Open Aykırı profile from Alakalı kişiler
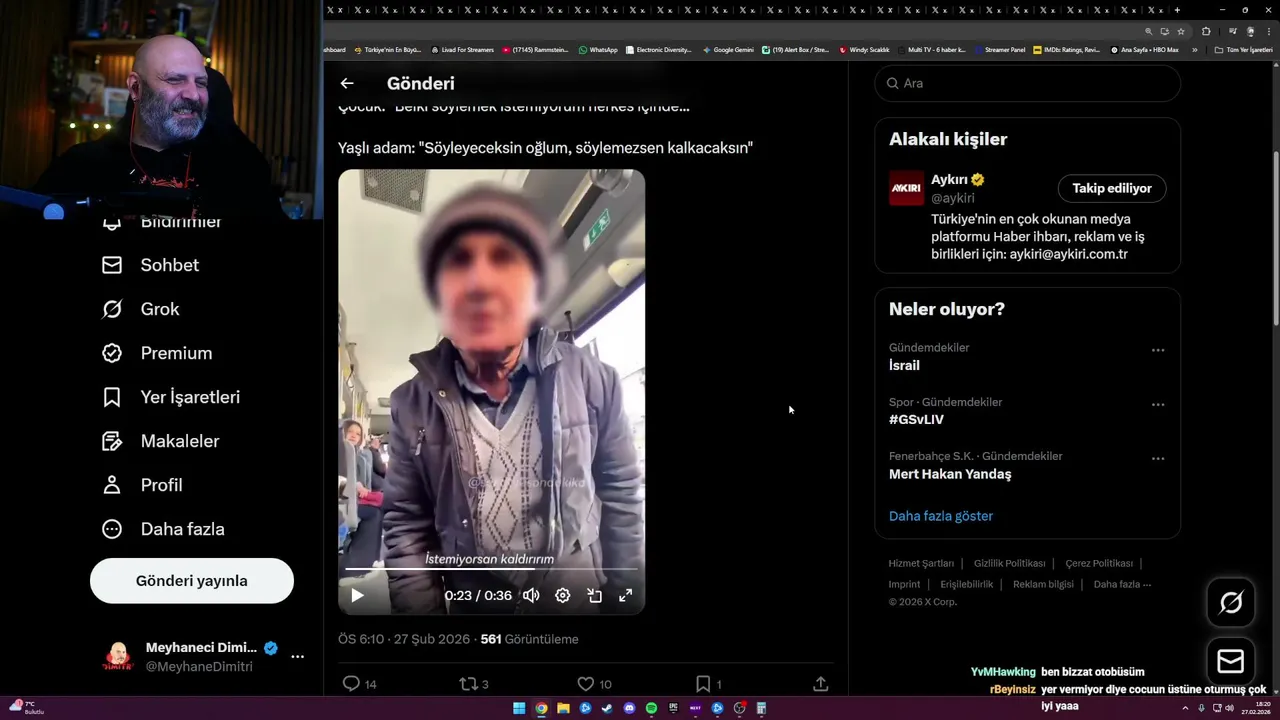Screen dimensions: 1280x720 (x=949, y=180)
